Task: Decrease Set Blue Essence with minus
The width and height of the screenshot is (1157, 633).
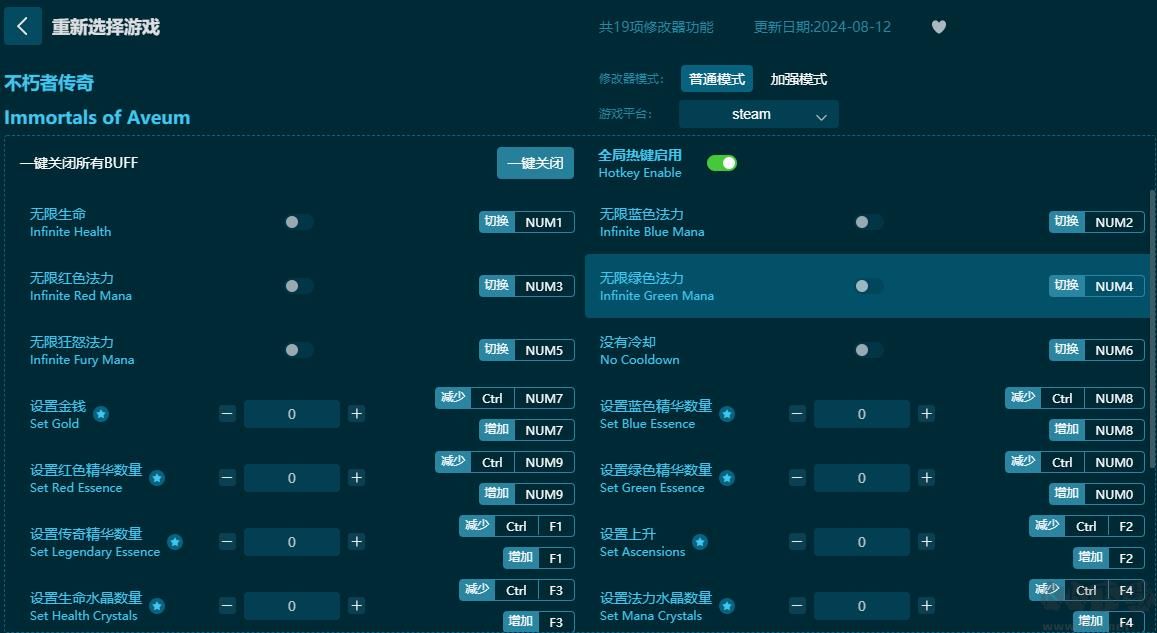Action: (x=797, y=414)
